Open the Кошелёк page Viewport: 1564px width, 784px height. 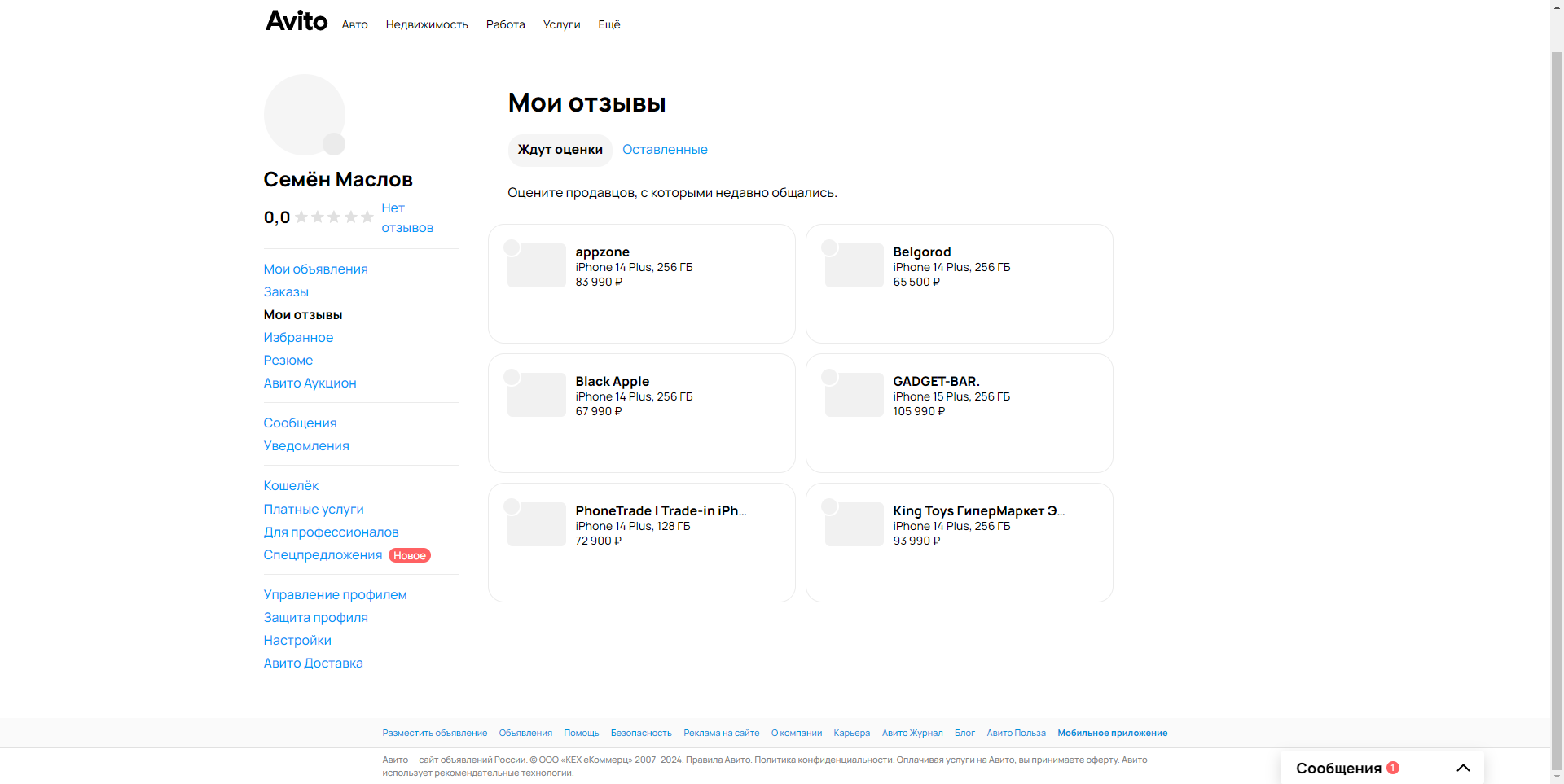pyautogui.click(x=291, y=486)
